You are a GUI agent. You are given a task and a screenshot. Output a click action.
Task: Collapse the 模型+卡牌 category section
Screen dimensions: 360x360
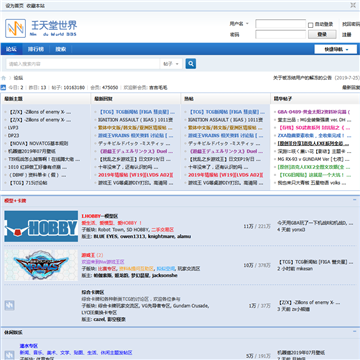(355, 200)
